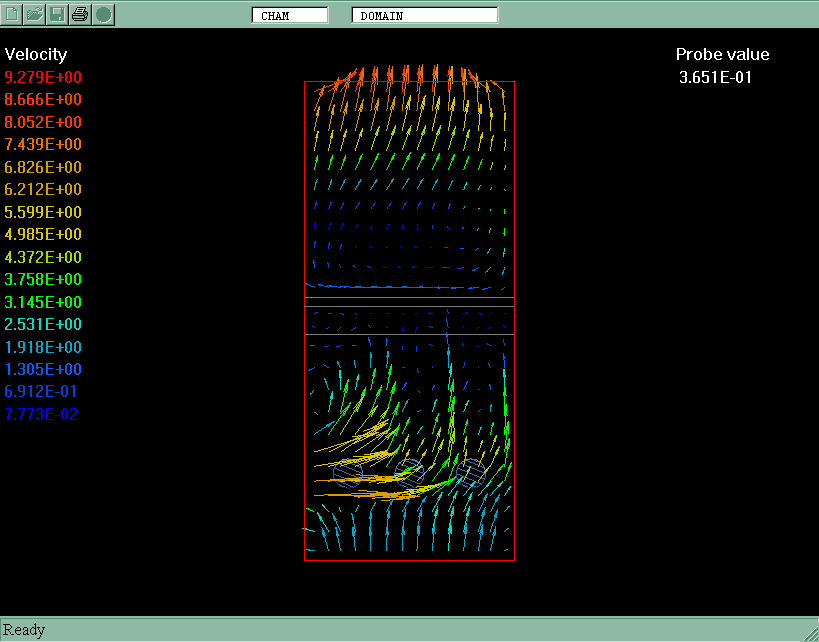Click the 3.758E+00 green legend value
819x642 pixels.
(x=43, y=279)
